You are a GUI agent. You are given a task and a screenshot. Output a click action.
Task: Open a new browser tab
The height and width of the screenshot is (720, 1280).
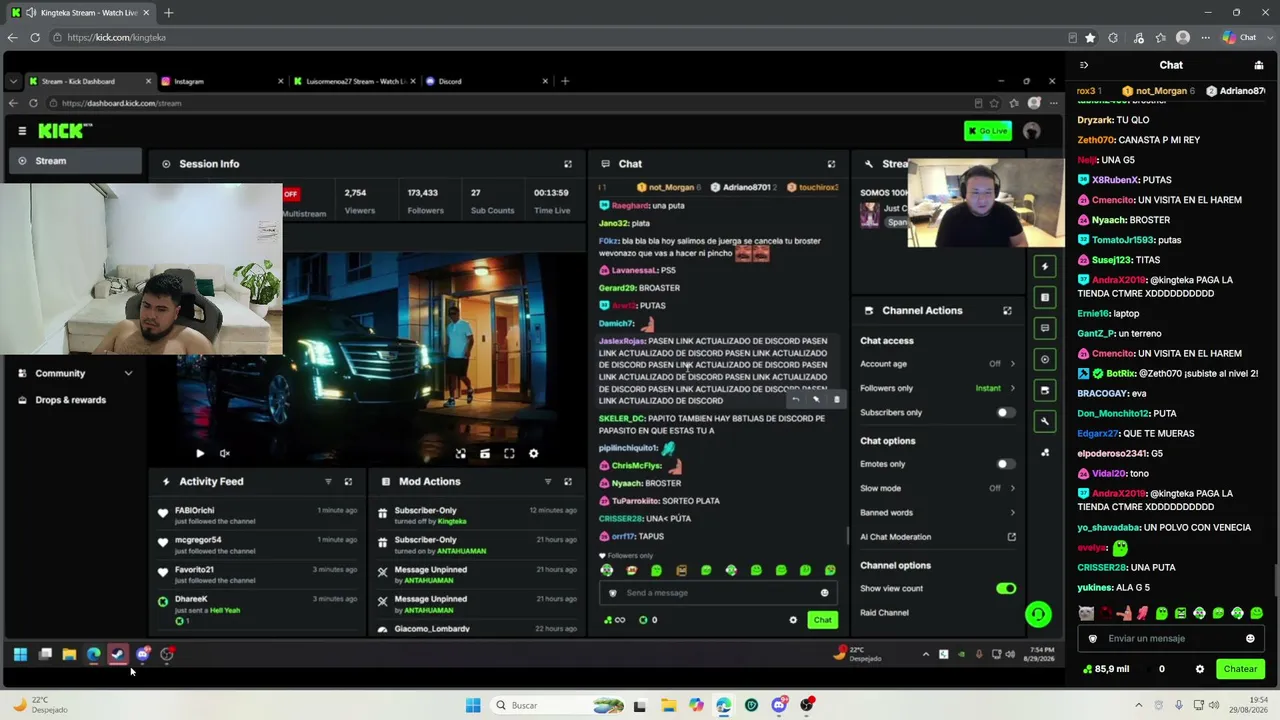click(x=168, y=13)
